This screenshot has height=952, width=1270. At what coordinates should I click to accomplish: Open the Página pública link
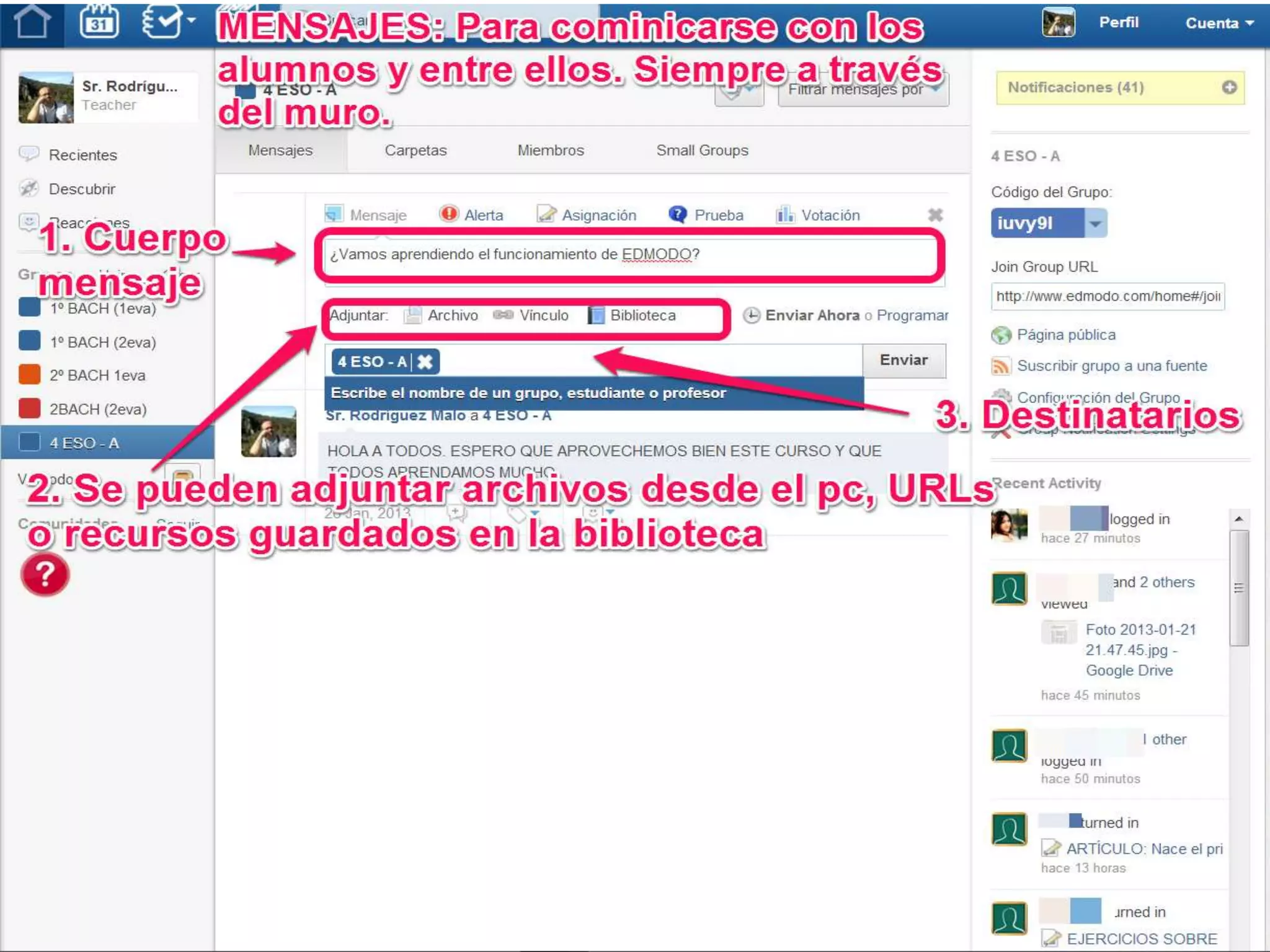click(x=1065, y=335)
